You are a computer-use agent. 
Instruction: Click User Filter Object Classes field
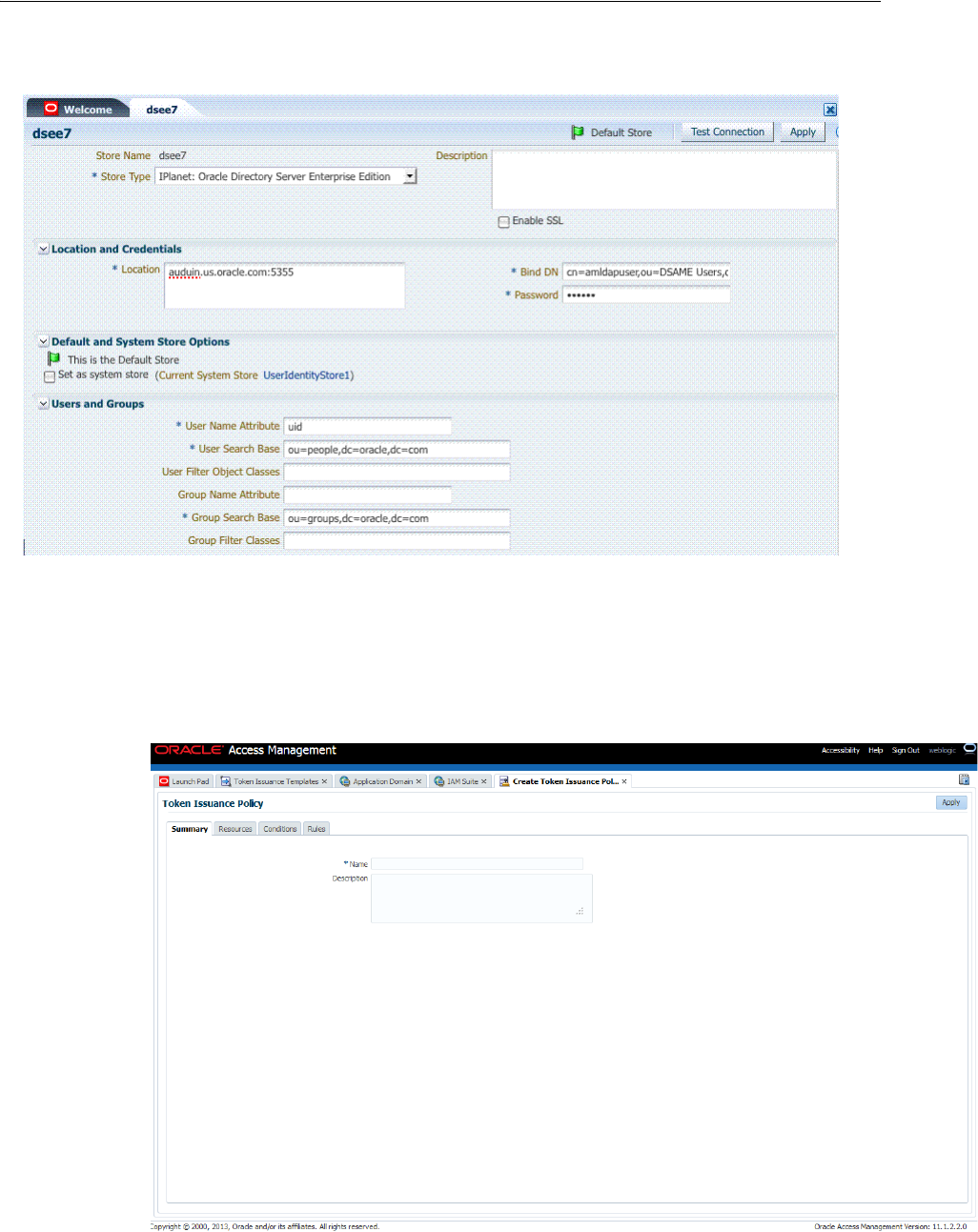coord(397,473)
